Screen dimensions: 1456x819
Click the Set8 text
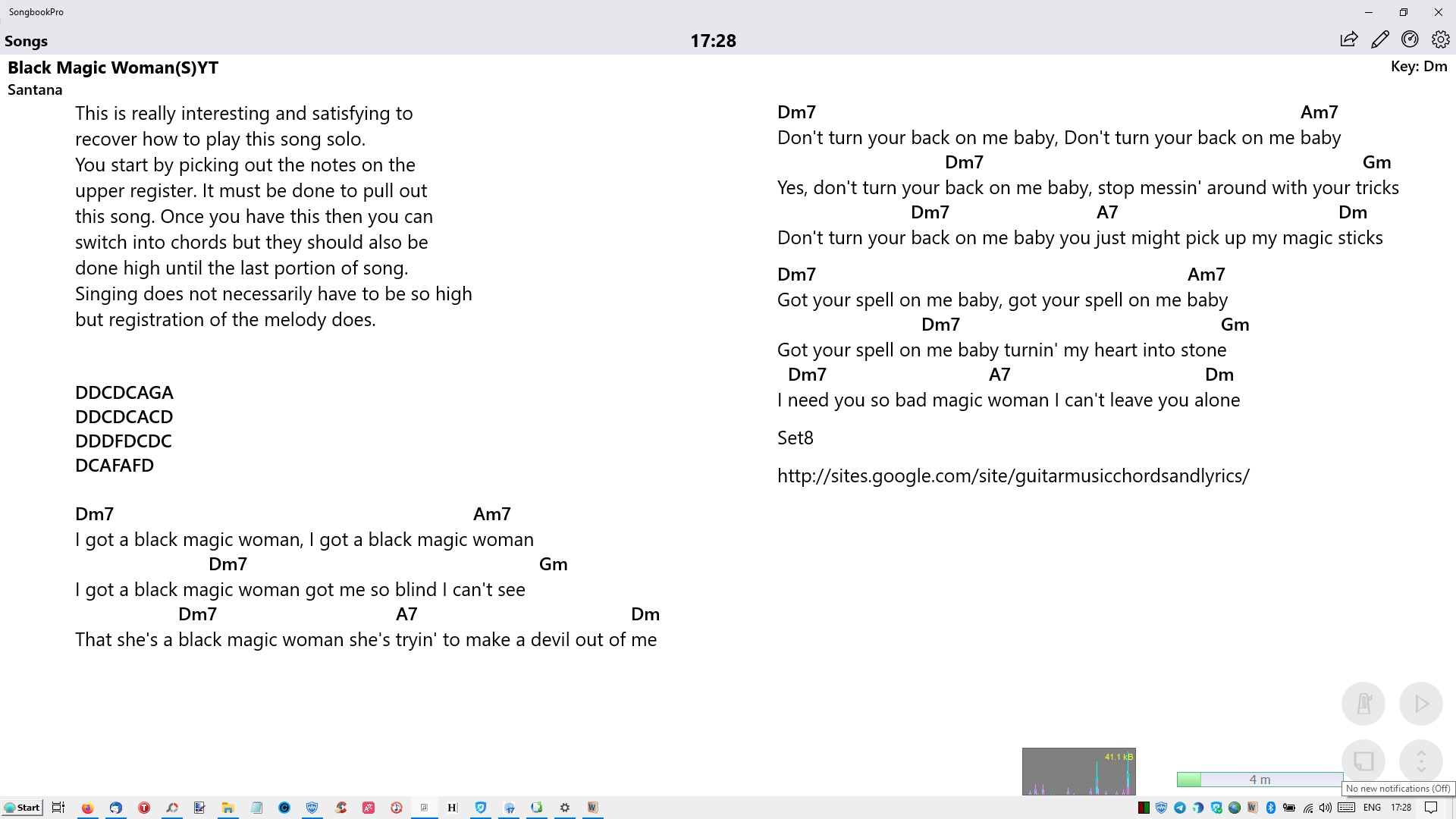[x=795, y=438]
